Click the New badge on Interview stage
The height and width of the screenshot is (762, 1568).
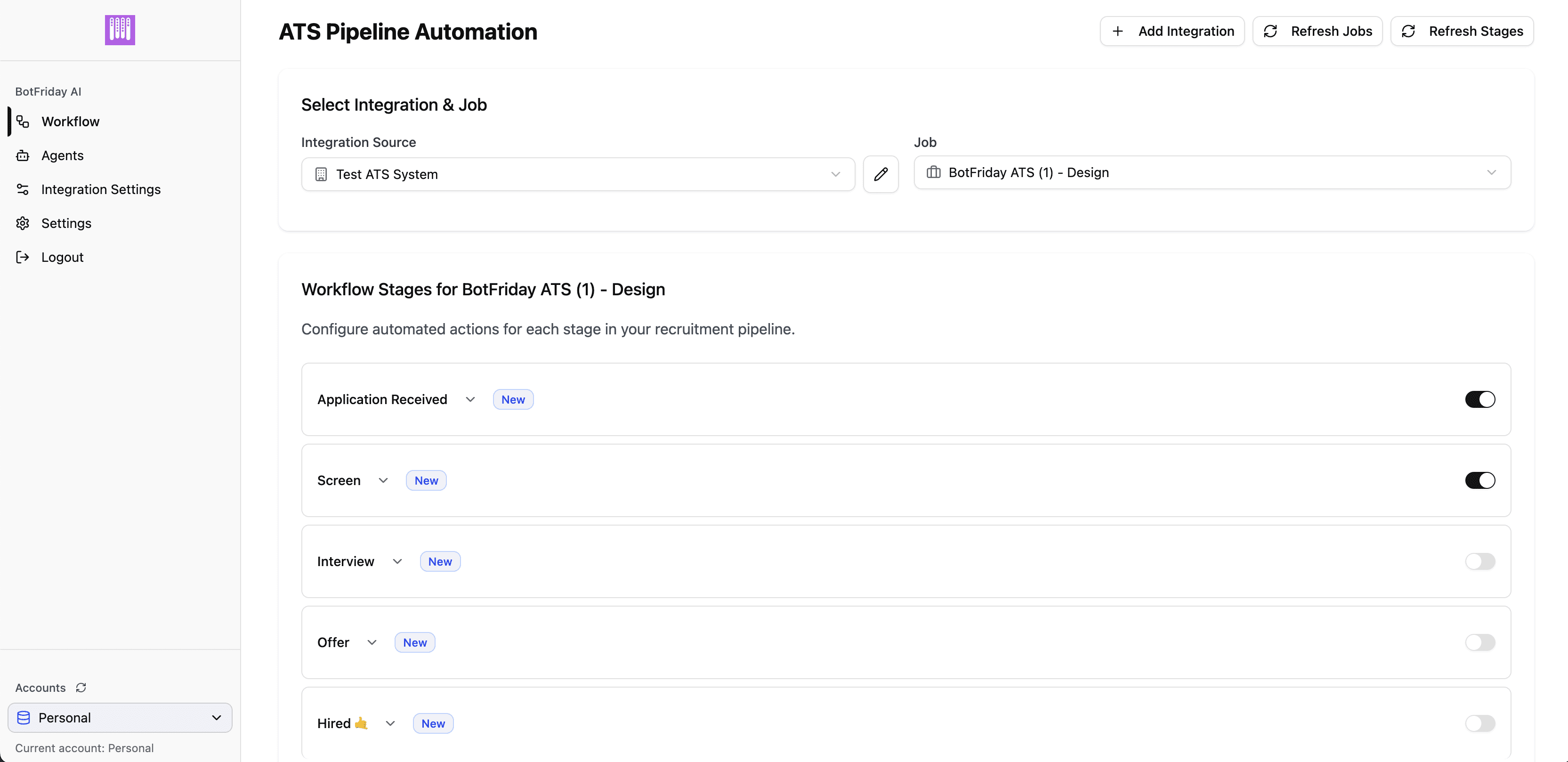[x=440, y=561]
